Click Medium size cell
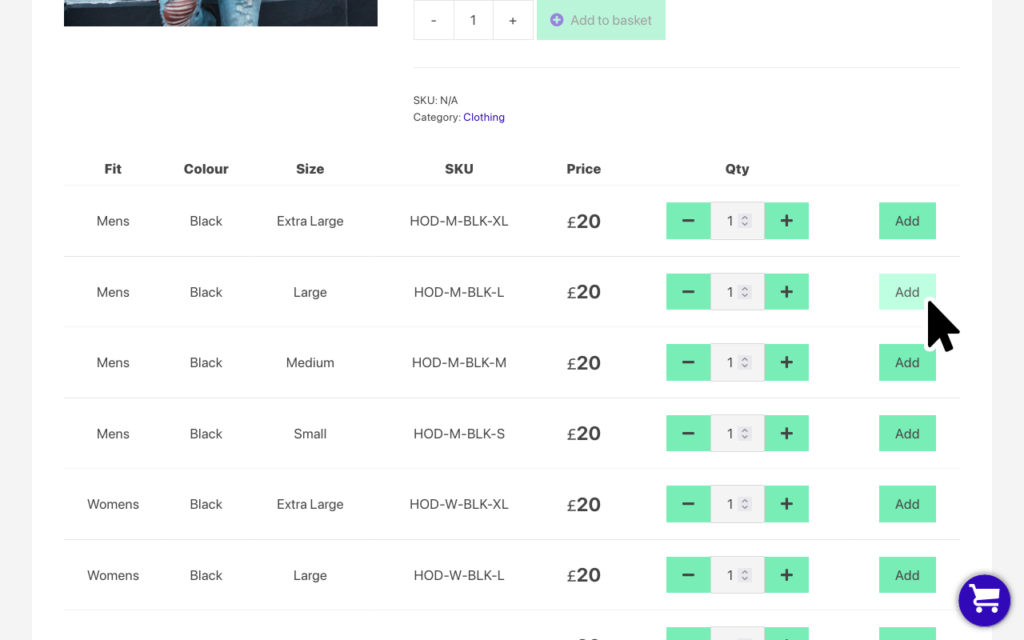This screenshot has height=640, width=1024. point(310,363)
